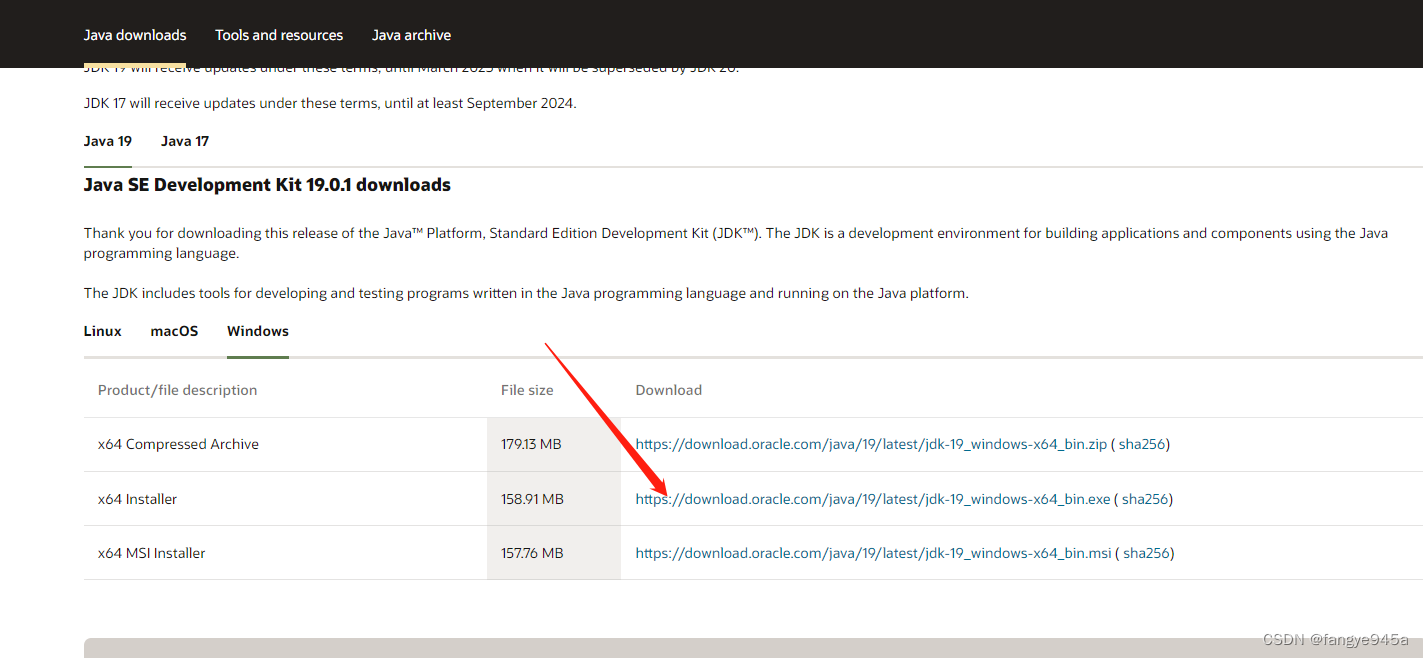The image size is (1423, 658).
Task: Select the macOS platform tab
Action: pyautogui.click(x=175, y=331)
